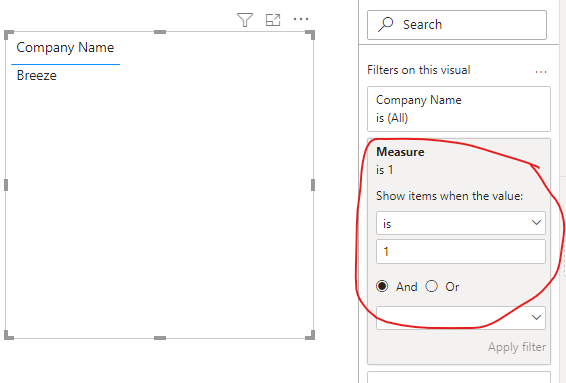Click the top-center resize handle of the table visual
The width and height of the screenshot is (566, 383).
coord(160,32)
